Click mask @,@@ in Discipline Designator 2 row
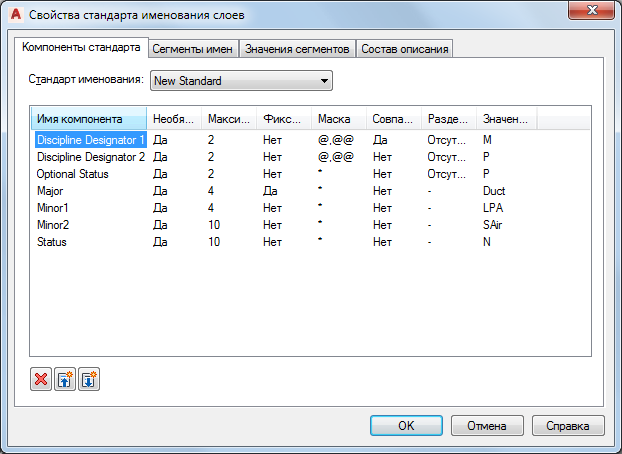 click(336, 157)
